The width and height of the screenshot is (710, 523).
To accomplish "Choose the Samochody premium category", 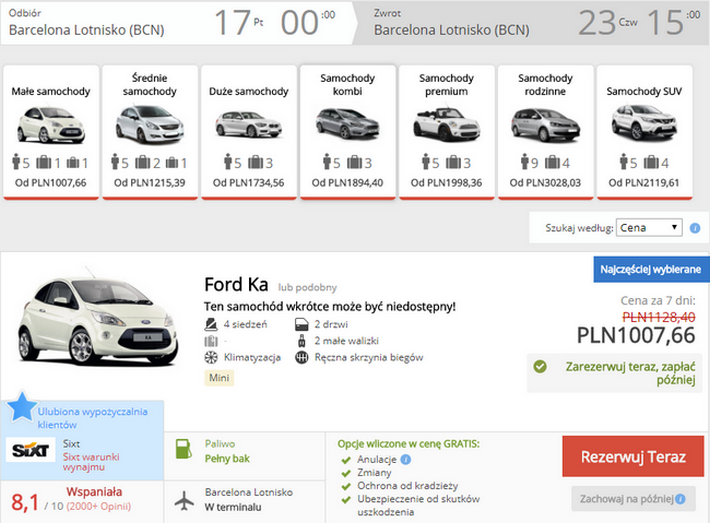I will click(x=446, y=132).
